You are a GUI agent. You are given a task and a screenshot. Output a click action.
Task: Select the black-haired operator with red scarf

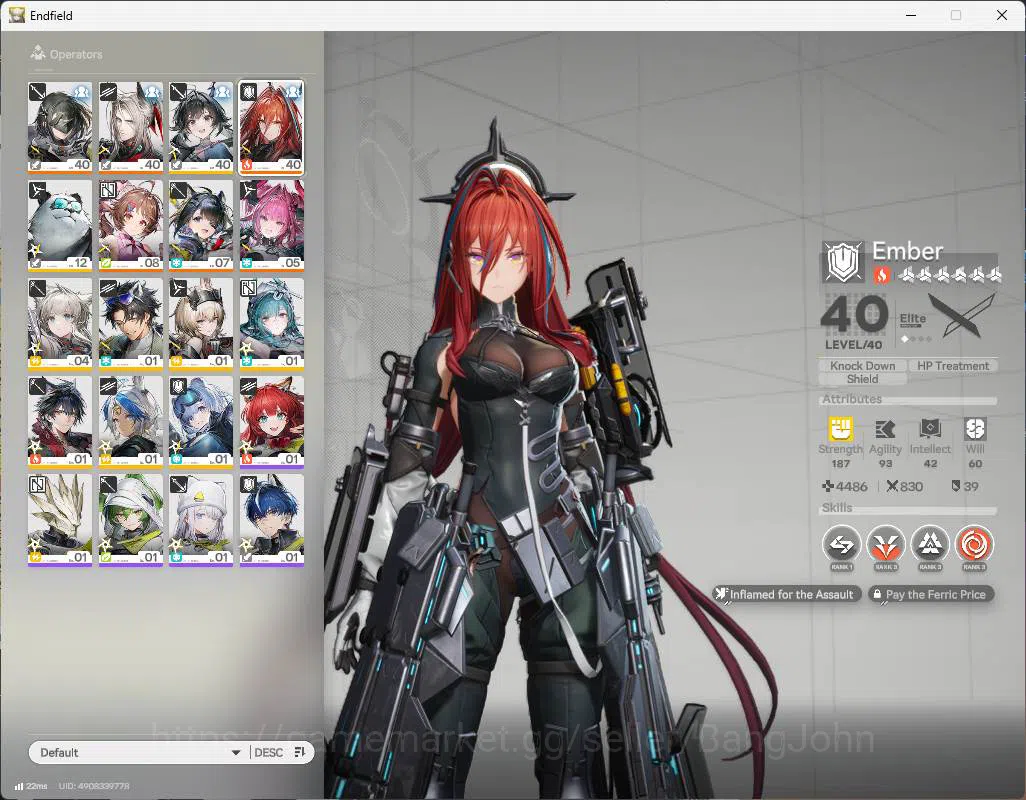tap(60, 422)
